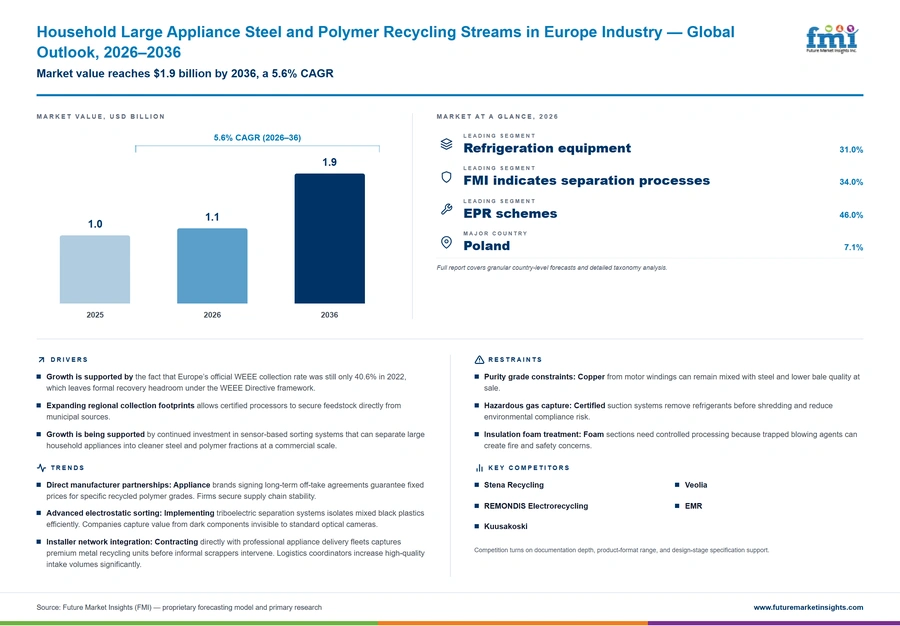Click the 1.1 value above the 2026 bar

212,217
